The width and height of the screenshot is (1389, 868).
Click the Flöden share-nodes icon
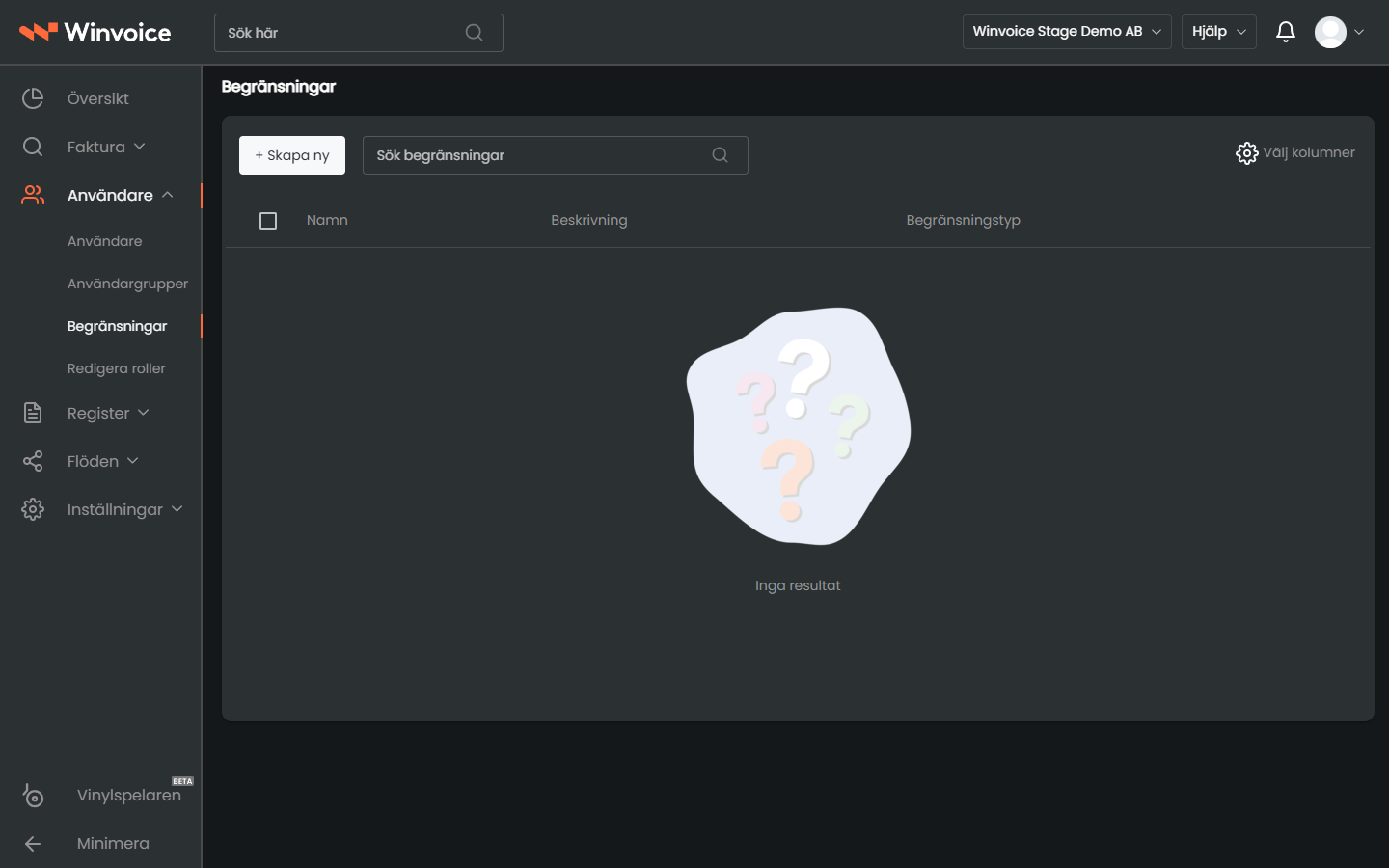[x=33, y=461]
